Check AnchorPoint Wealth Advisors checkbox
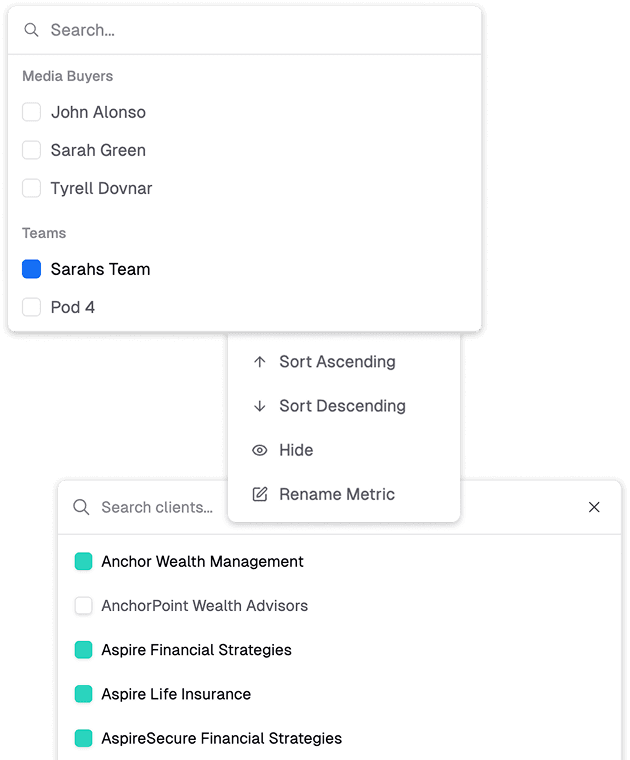Viewport: 630px width, 760px height. [84, 606]
